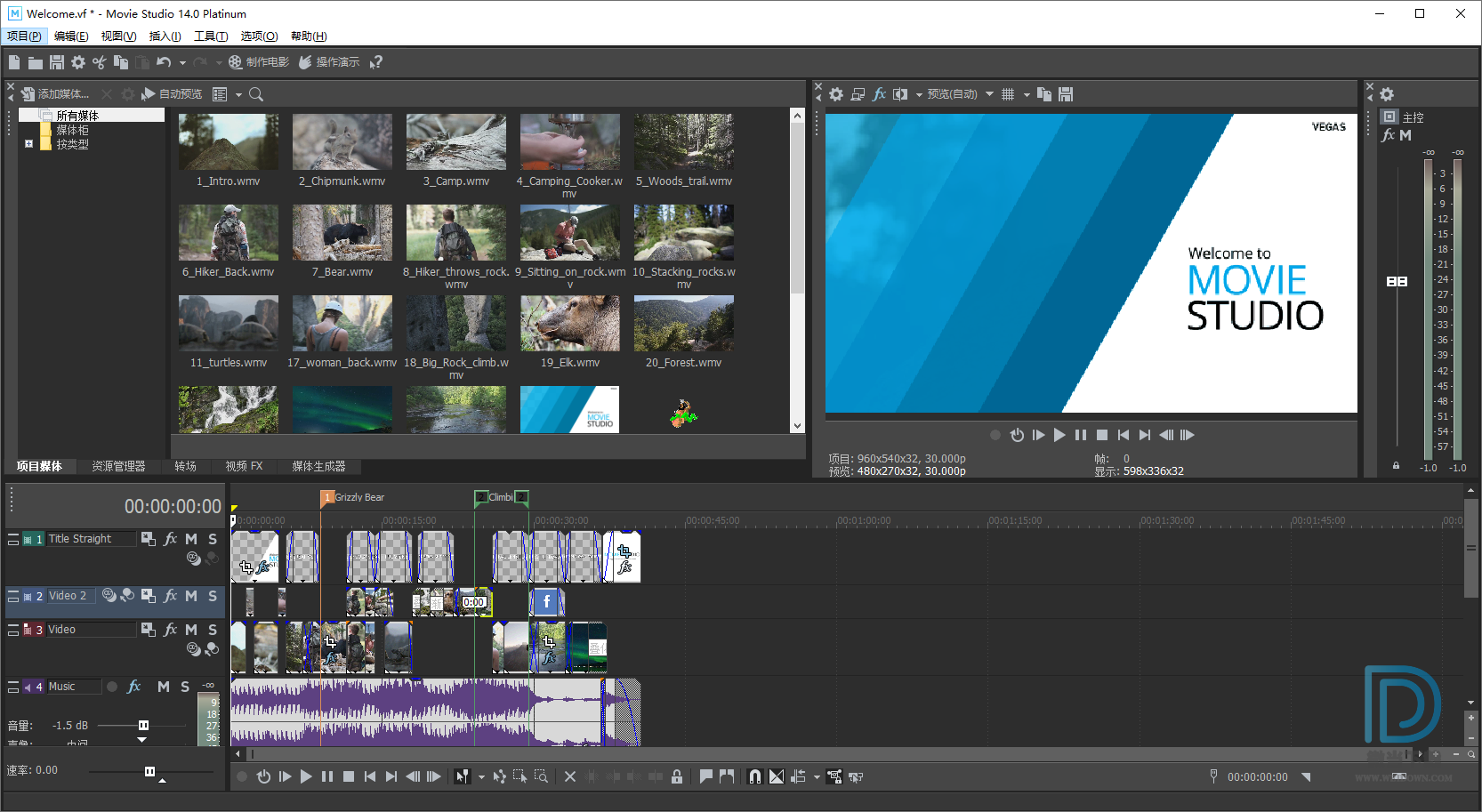Toggle the Lock event padlock

(x=677, y=776)
